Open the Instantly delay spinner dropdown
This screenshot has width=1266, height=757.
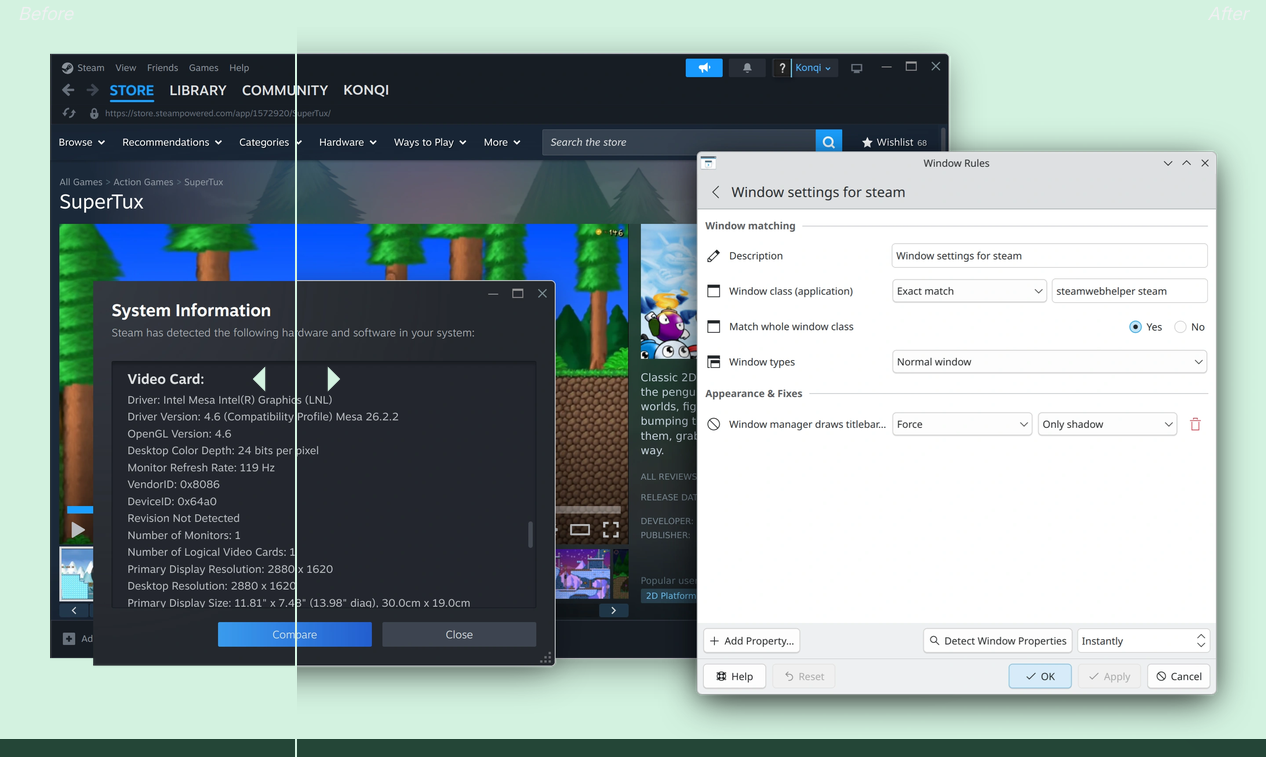coord(1144,641)
